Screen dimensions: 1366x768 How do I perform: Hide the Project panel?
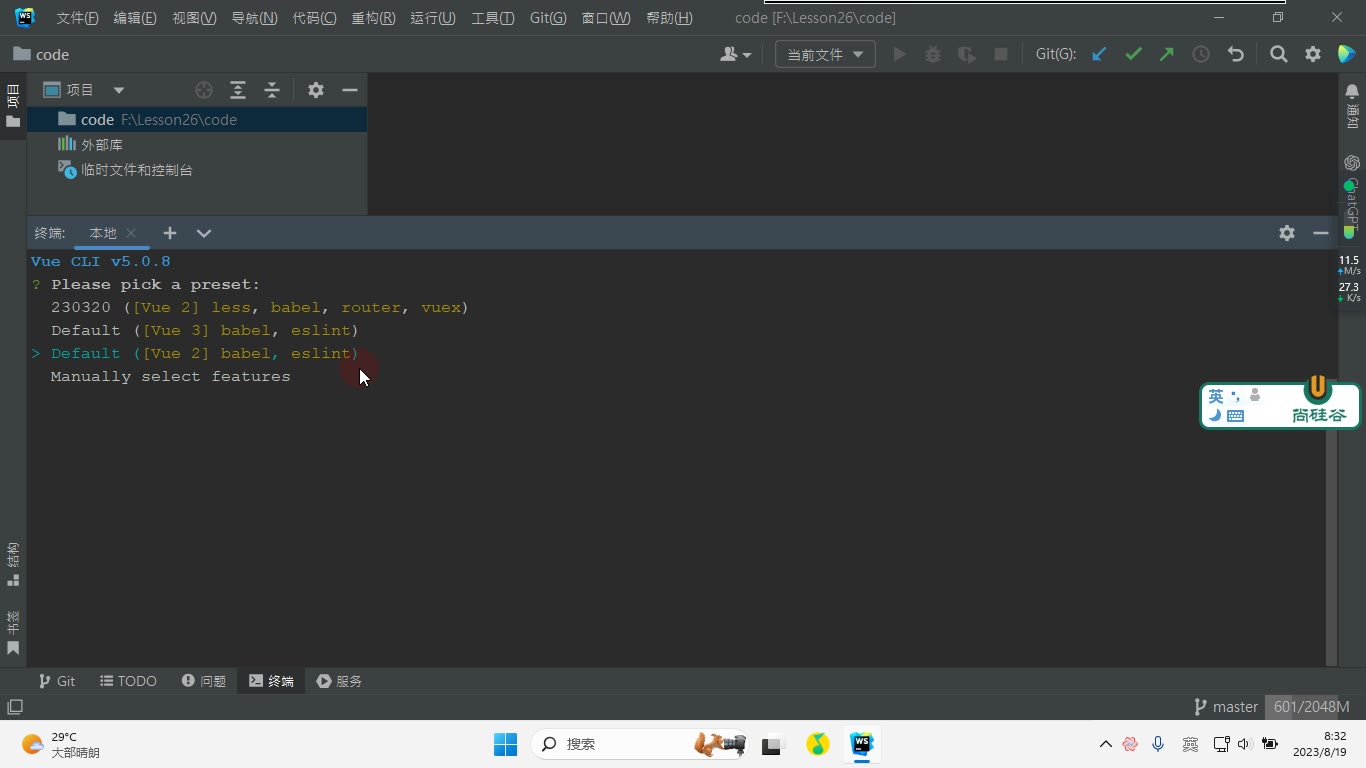(x=350, y=90)
